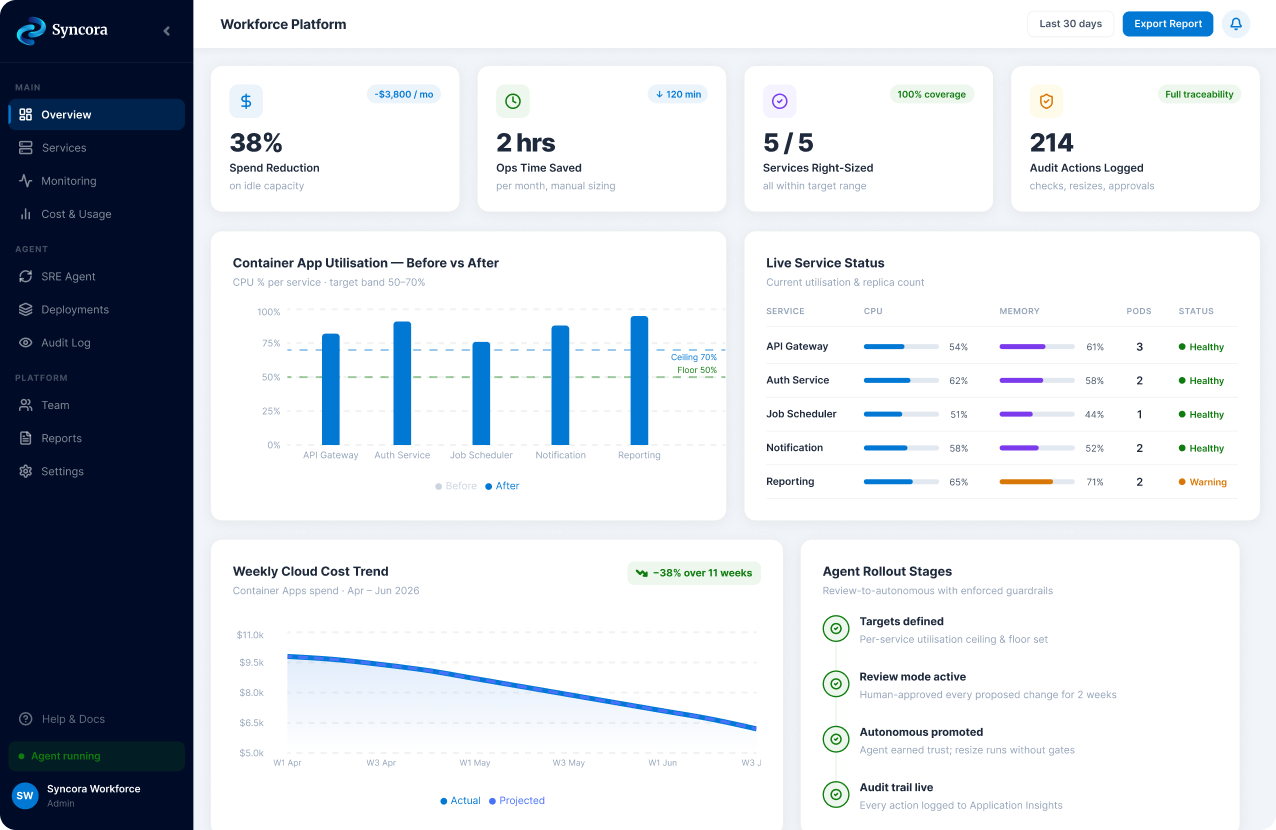Click the 100% coverage badge
The width and height of the screenshot is (1276, 830).
tap(932, 94)
